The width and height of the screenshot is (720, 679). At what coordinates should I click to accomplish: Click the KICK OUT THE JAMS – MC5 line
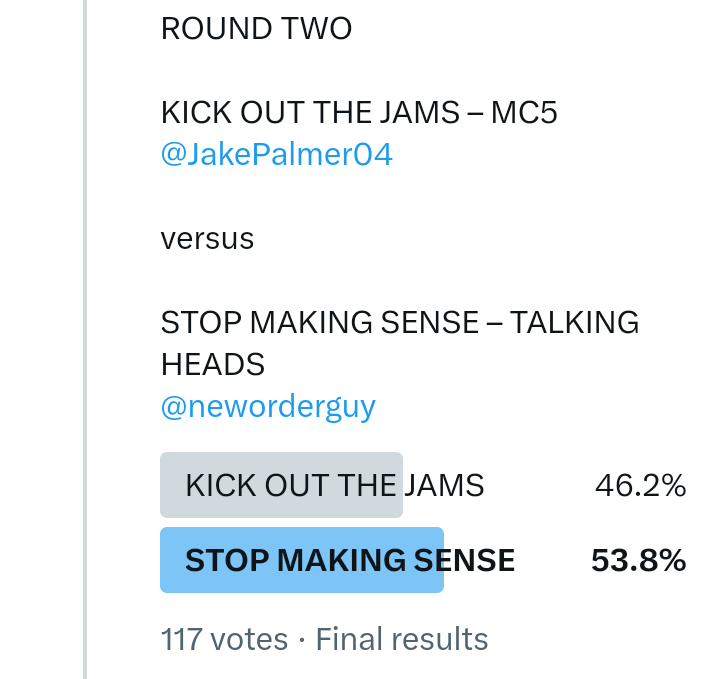tap(358, 113)
